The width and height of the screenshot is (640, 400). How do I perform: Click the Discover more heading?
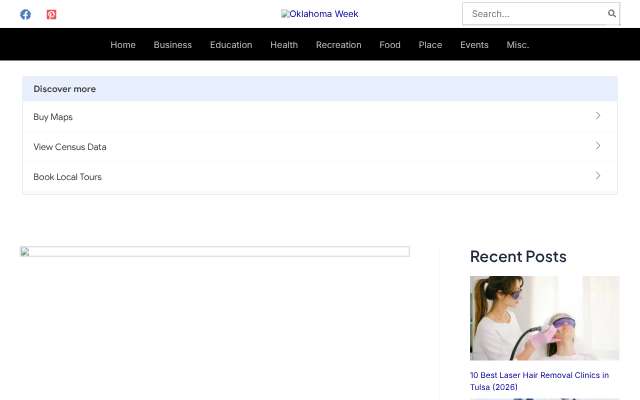(64, 89)
